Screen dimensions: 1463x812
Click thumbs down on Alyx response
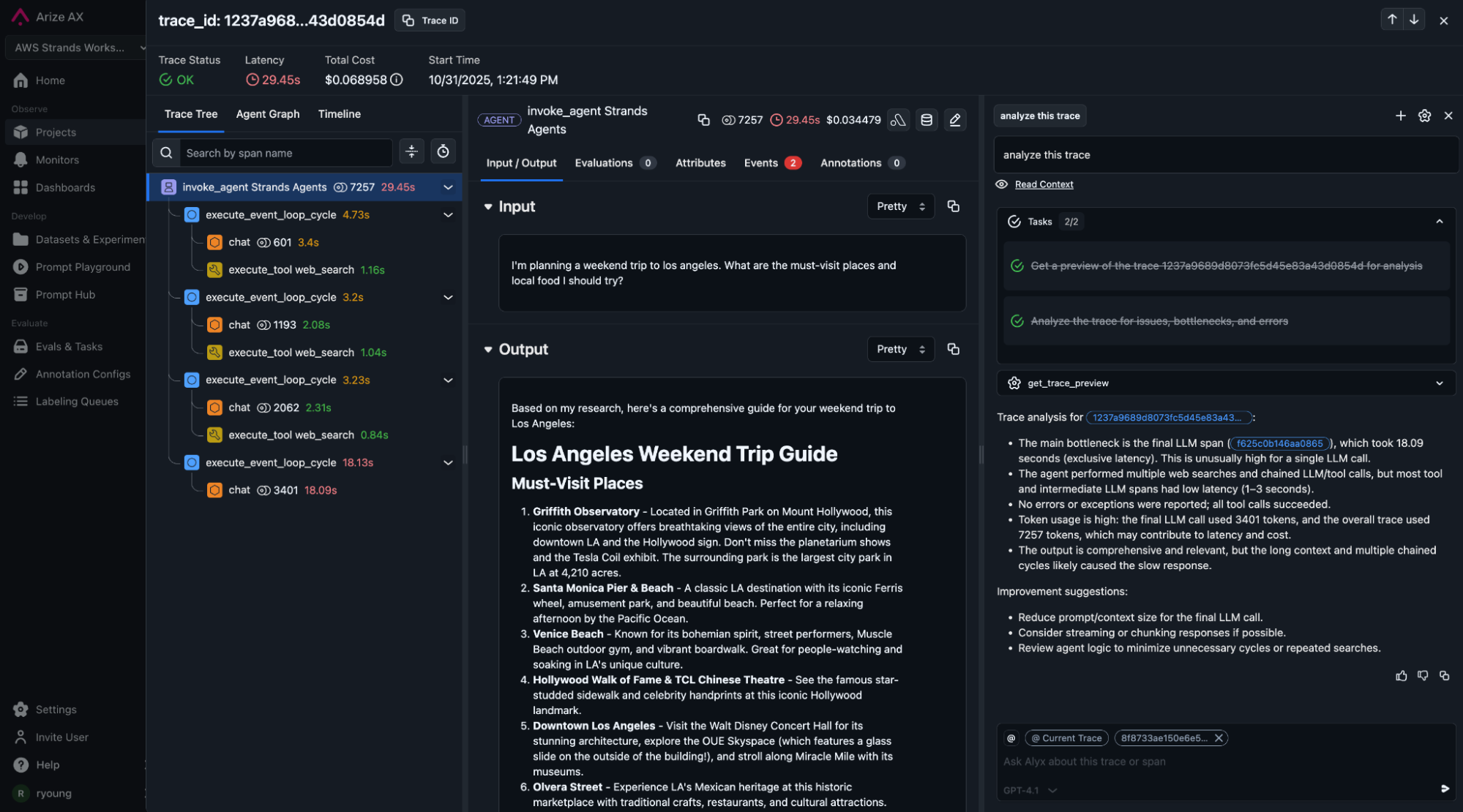coord(1422,675)
